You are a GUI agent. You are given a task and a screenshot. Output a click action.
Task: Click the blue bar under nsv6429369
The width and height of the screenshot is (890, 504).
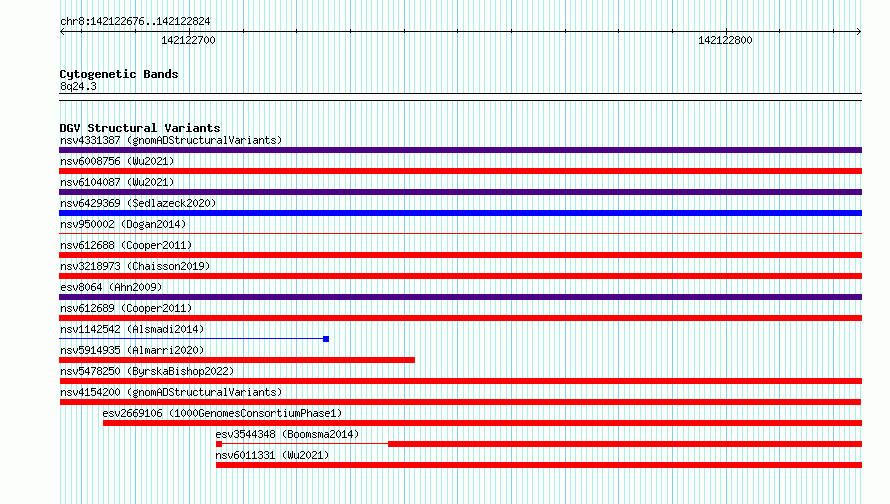click(x=460, y=213)
